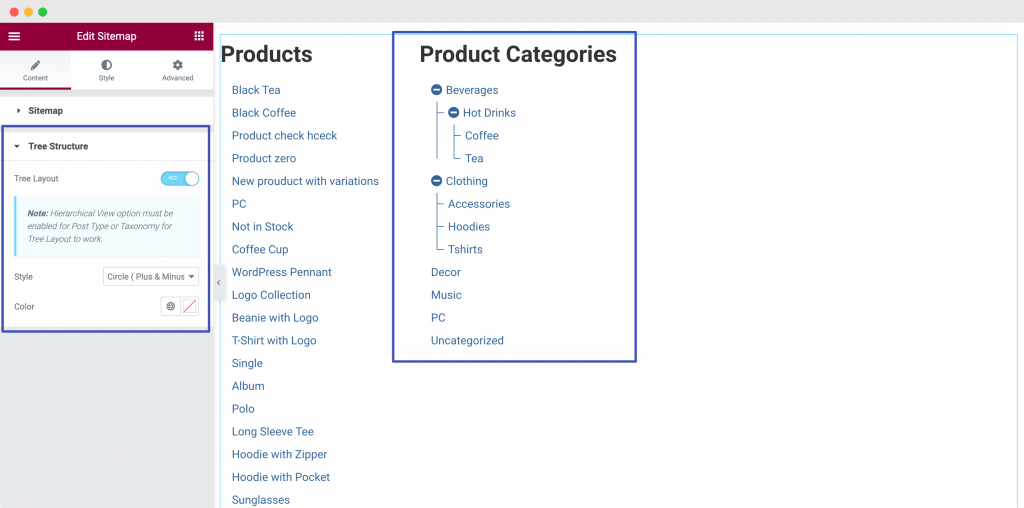Open the Coffee category link

point(481,136)
